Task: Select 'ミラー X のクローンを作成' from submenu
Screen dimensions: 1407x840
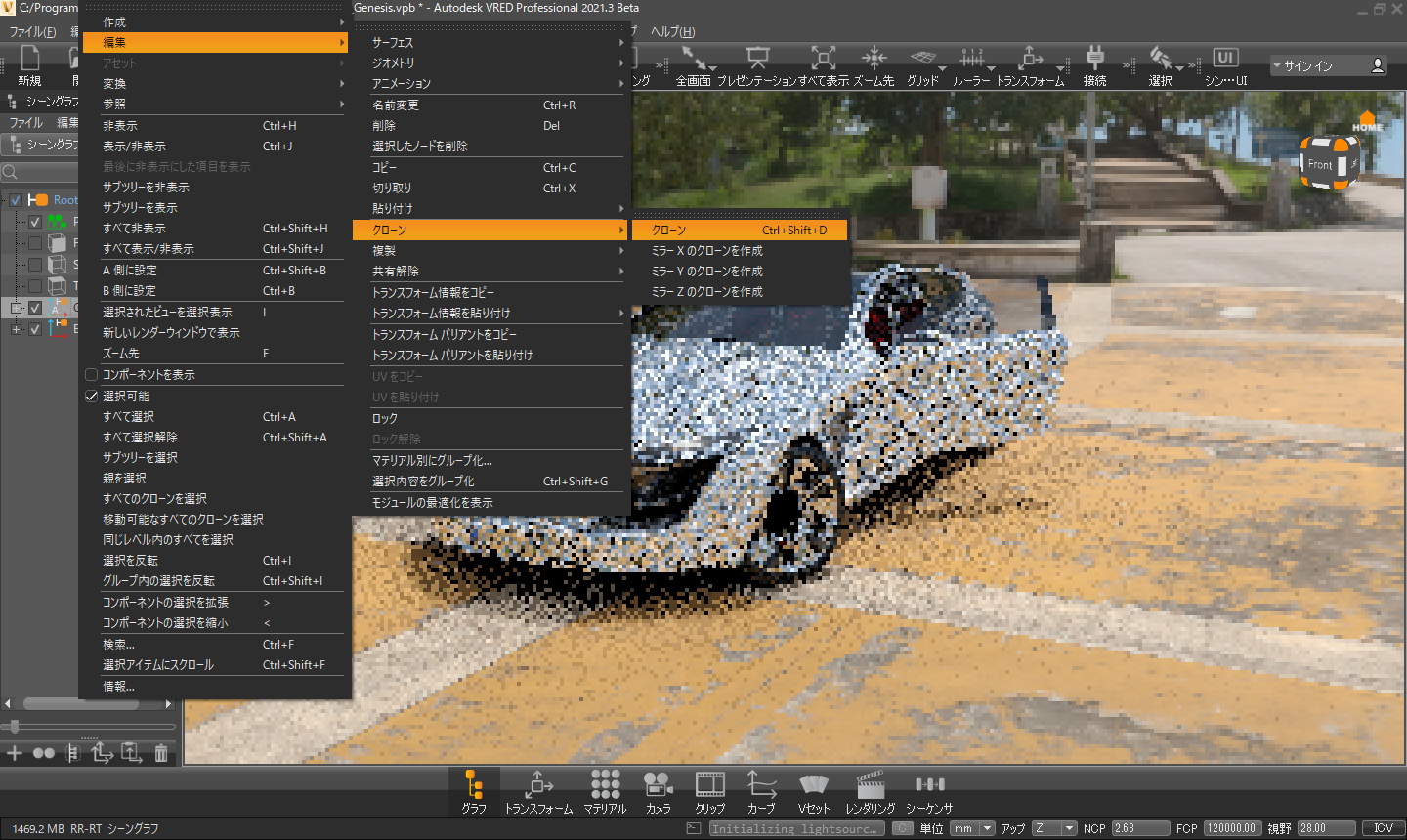Action: point(706,251)
